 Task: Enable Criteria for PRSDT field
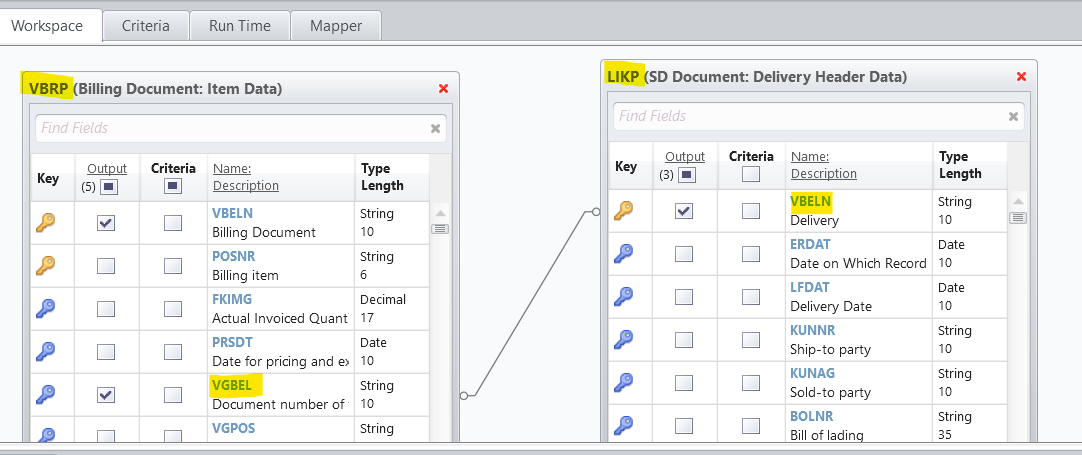(173, 351)
